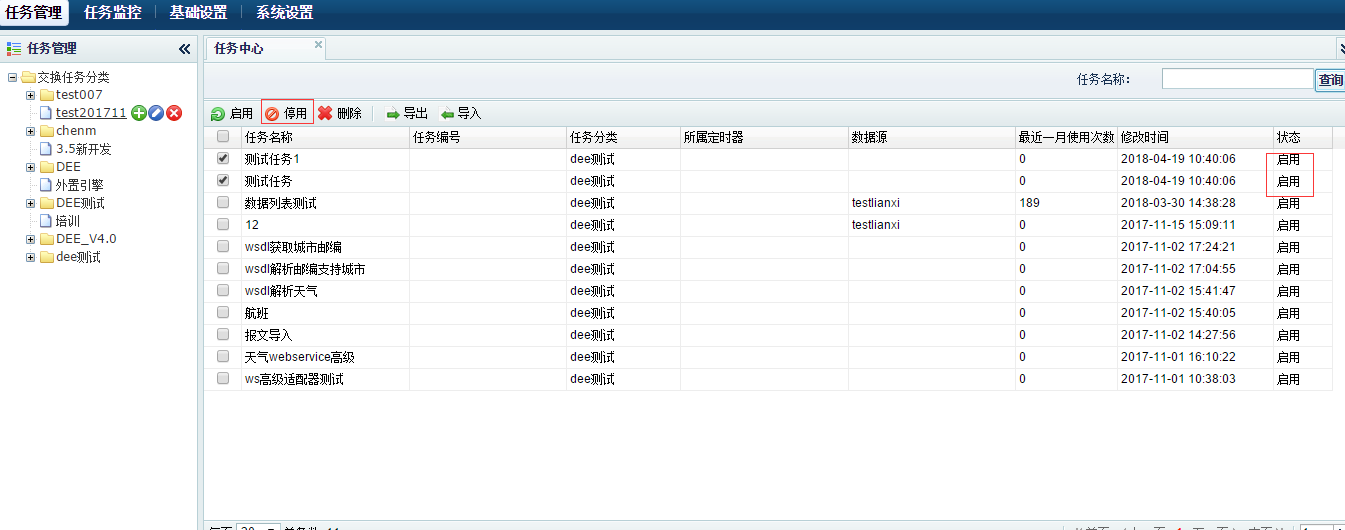Expand the lowercase dee测试 folder node
1345x530 pixels.
coord(30,257)
